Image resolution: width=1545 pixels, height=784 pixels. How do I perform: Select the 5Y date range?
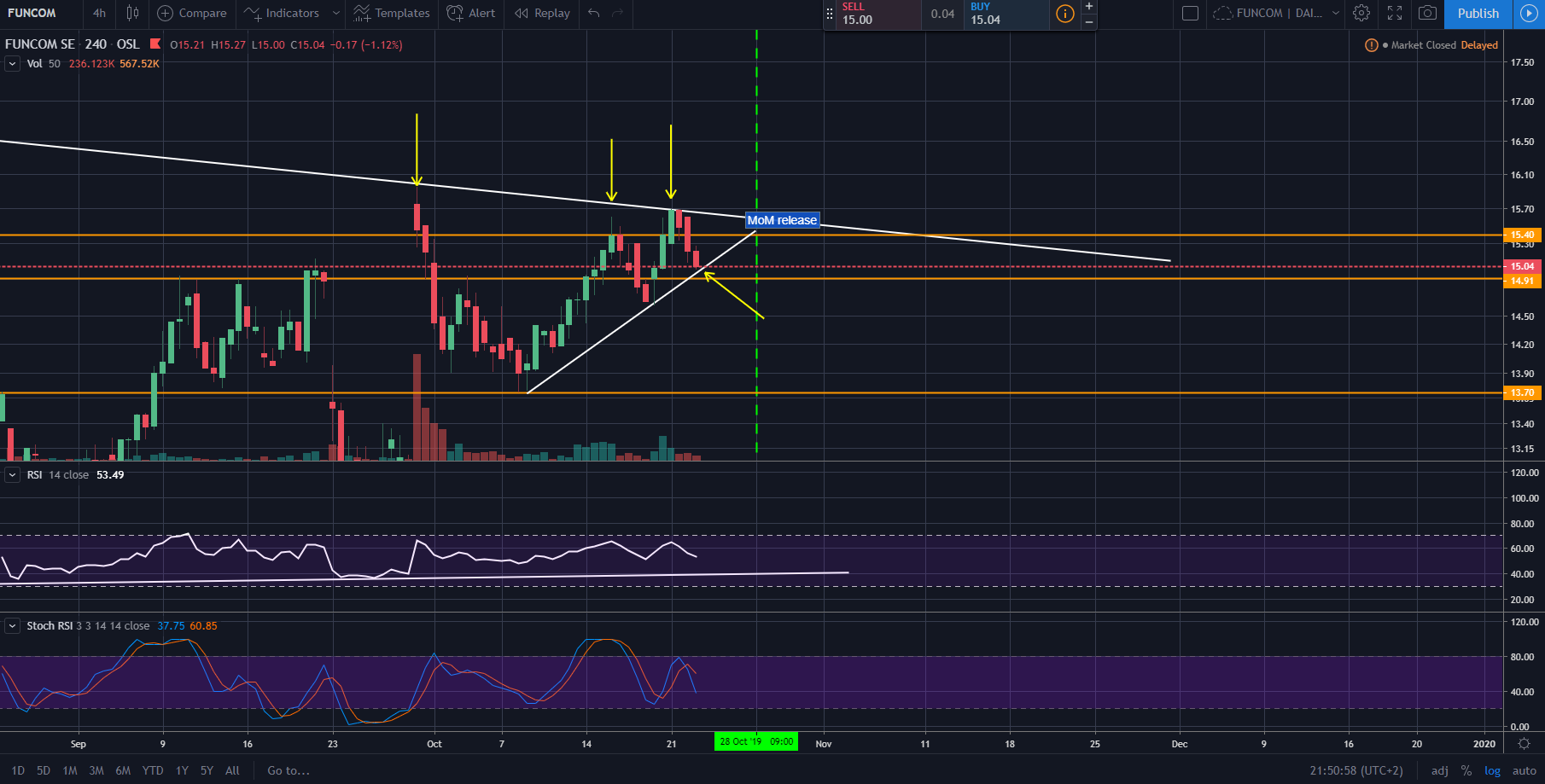pos(207,770)
